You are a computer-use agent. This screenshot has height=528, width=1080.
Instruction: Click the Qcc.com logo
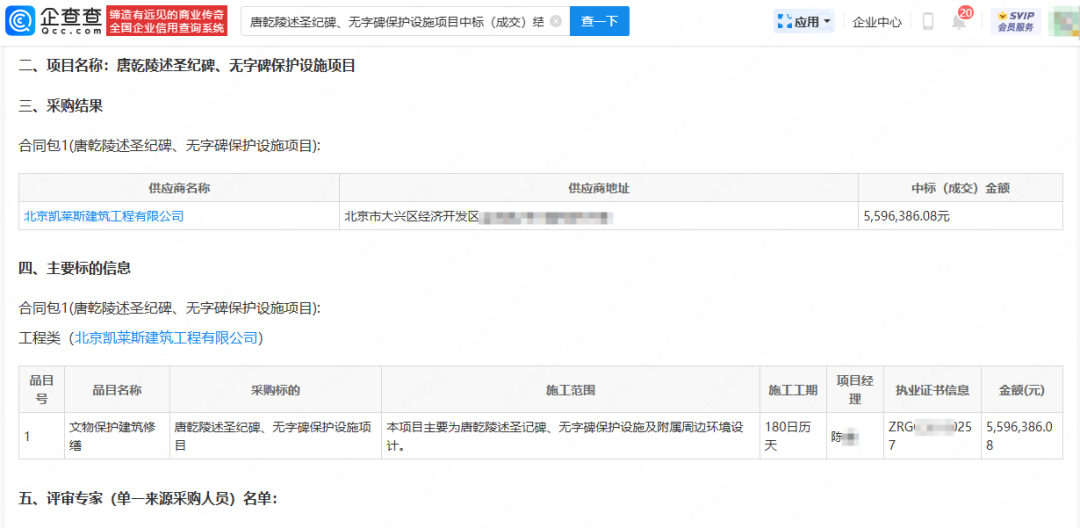52,21
